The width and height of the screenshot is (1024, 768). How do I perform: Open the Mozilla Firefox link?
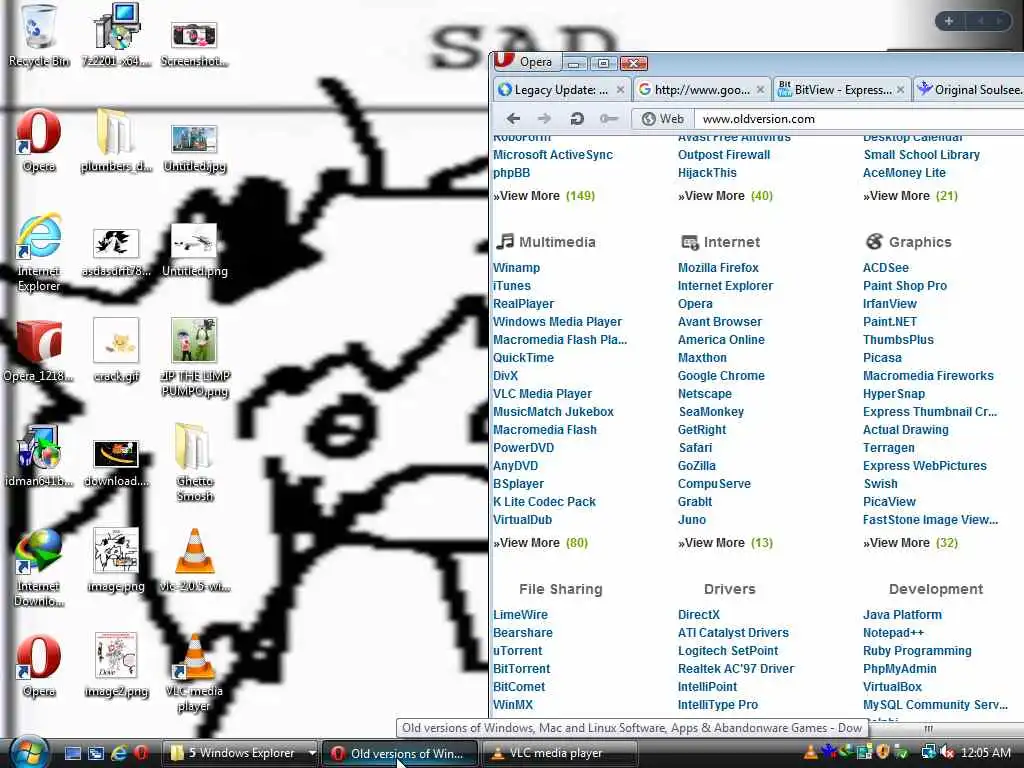718,268
